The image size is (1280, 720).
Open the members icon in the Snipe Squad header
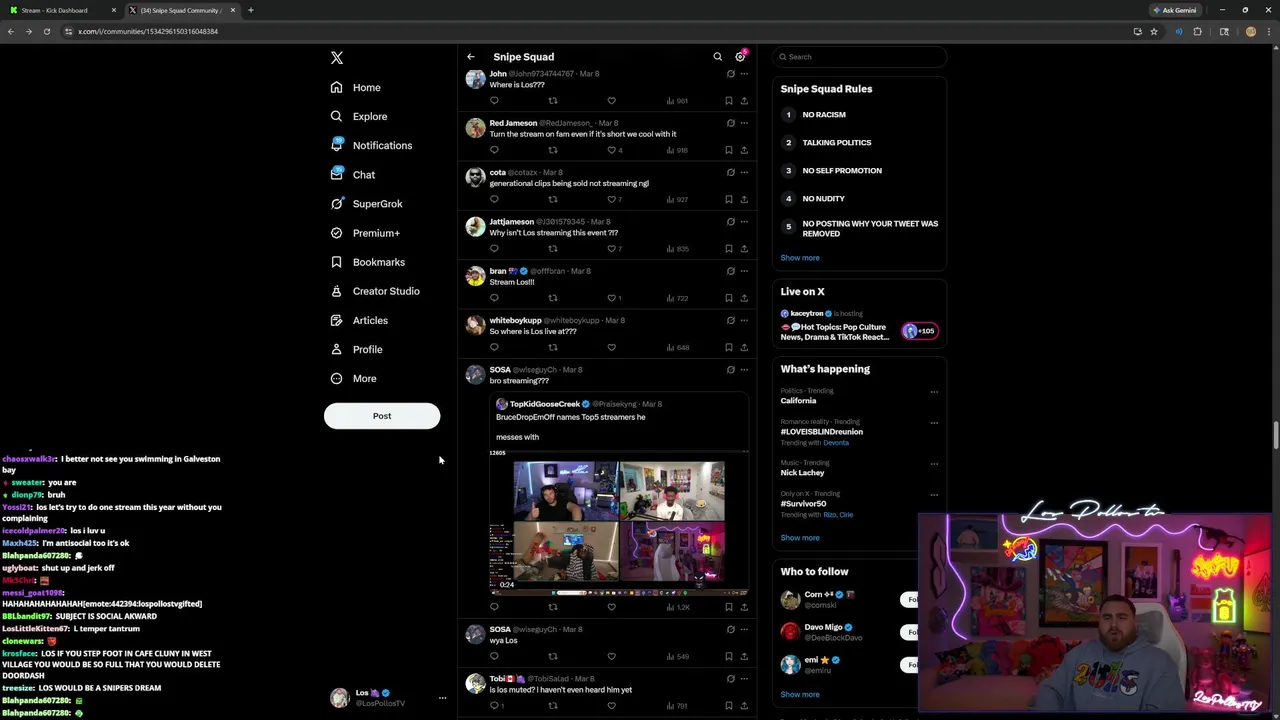coord(741,56)
